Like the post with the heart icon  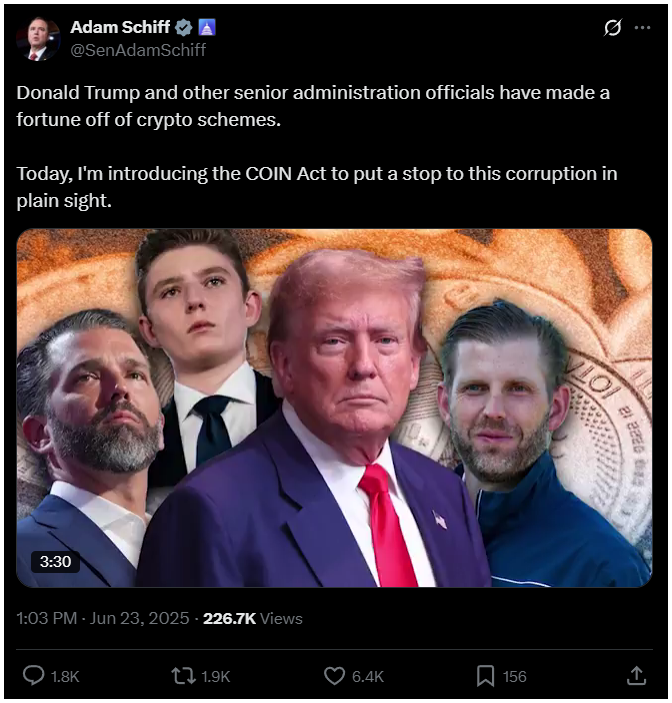[x=334, y=676]
